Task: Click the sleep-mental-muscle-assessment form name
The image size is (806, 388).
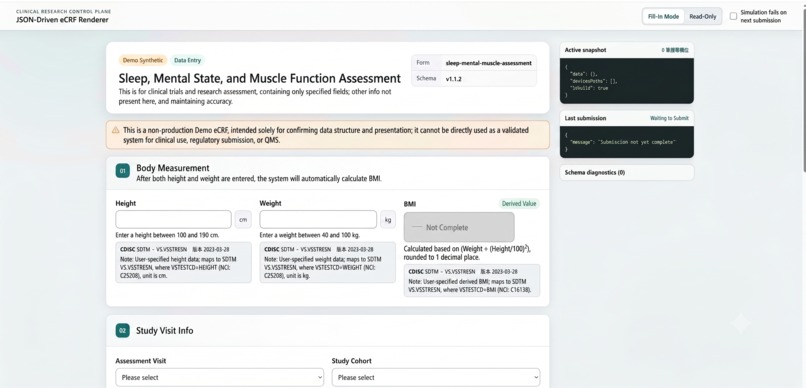Action: tap(488, 63)
